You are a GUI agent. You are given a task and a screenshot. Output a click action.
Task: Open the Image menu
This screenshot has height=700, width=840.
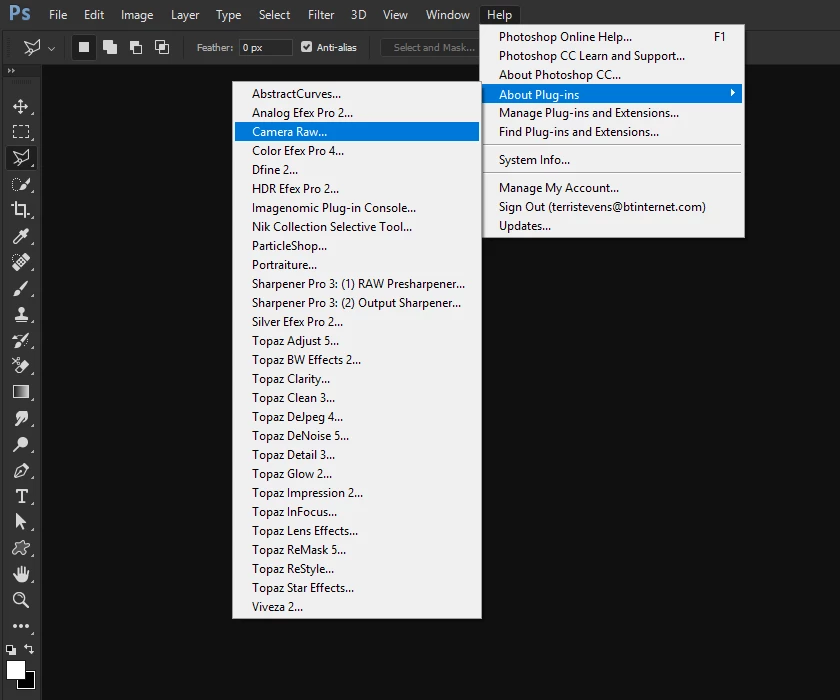coord(137,14)
